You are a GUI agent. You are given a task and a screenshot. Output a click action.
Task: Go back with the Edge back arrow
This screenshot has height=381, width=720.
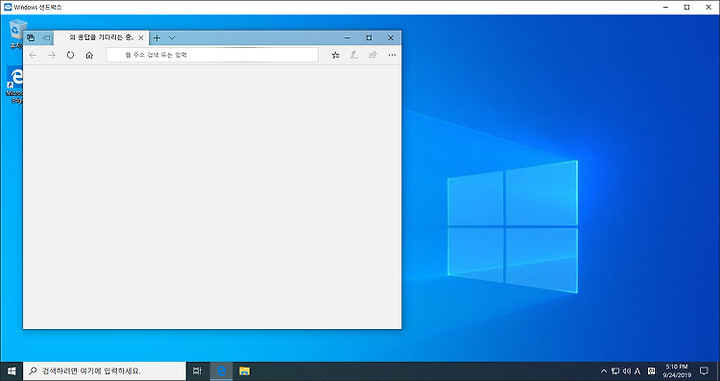tap(33, 55)
